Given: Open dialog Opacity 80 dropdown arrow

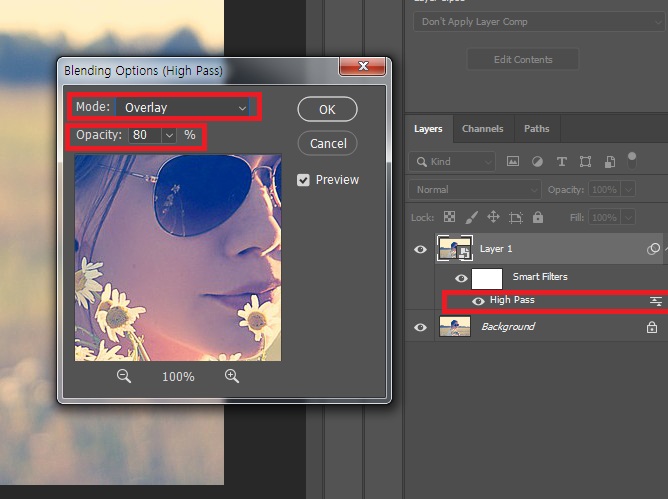Looking at the screenshot, I should 169,136.
